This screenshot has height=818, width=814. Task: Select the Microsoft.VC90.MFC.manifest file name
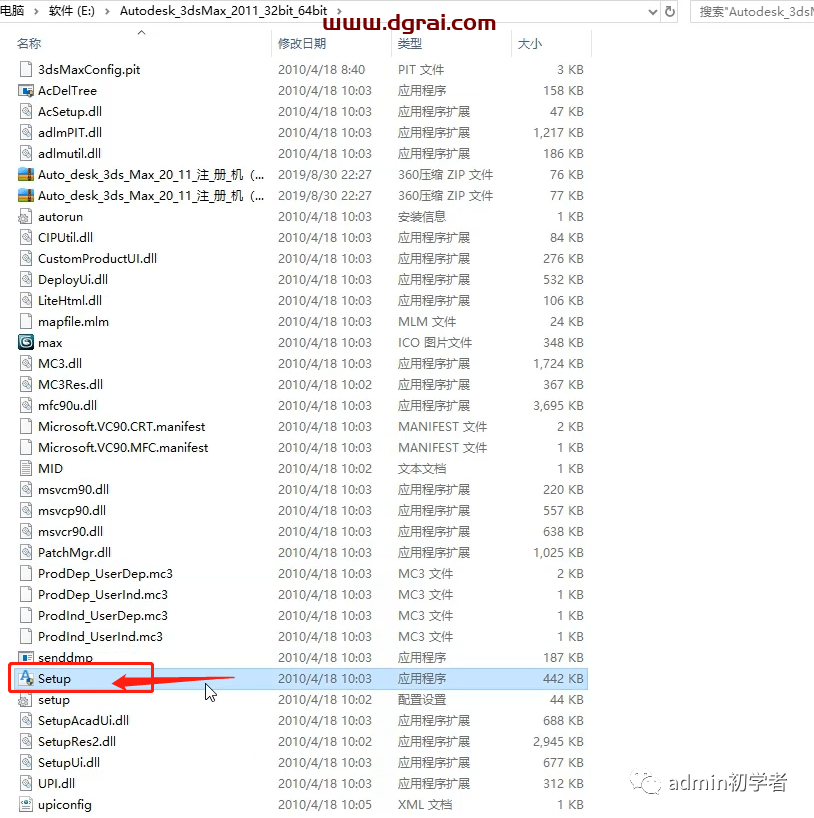(x=123, y=448)
